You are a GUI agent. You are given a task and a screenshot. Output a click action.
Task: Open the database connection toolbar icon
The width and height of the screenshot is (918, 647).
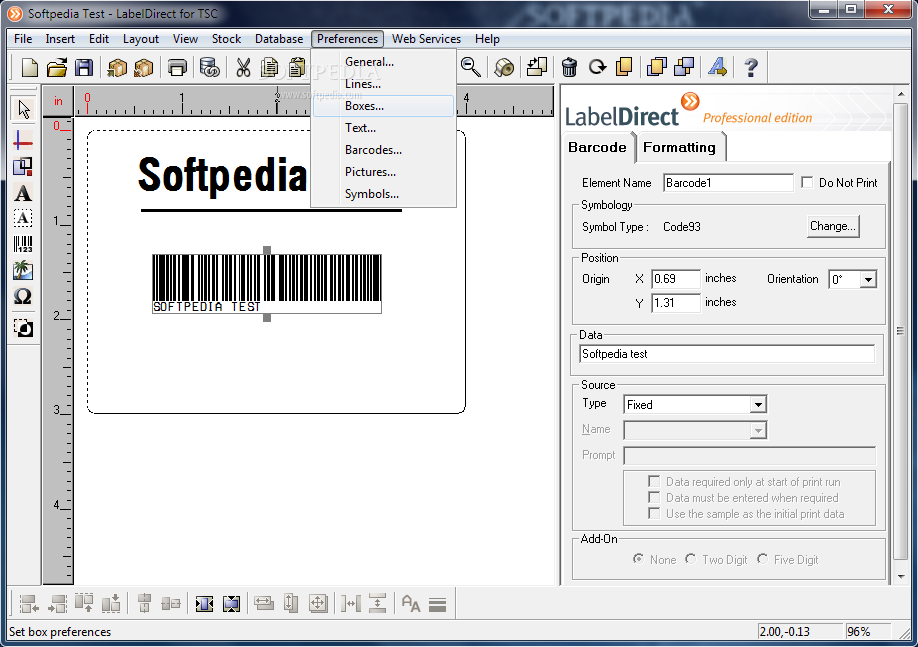(x=209, y=67)
